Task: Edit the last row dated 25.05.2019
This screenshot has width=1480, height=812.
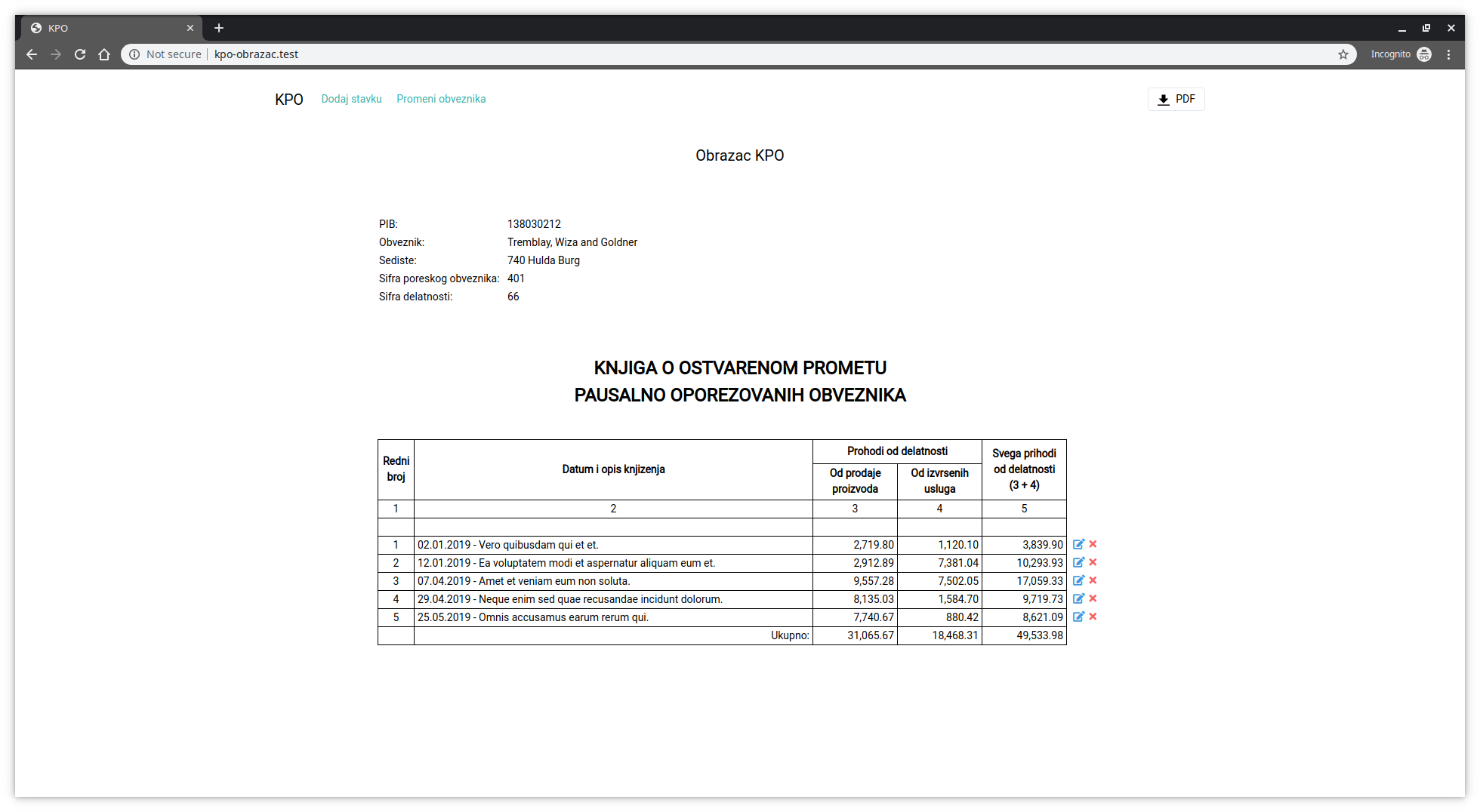Action: 1079,617
